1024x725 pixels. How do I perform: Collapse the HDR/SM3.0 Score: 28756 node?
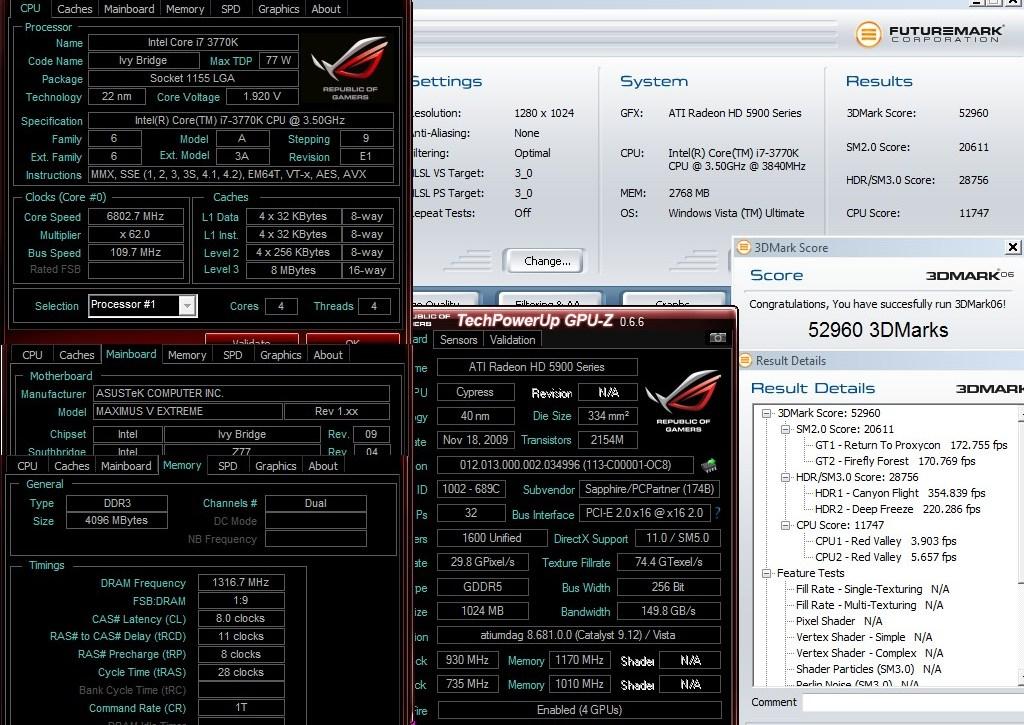(786, 477)
